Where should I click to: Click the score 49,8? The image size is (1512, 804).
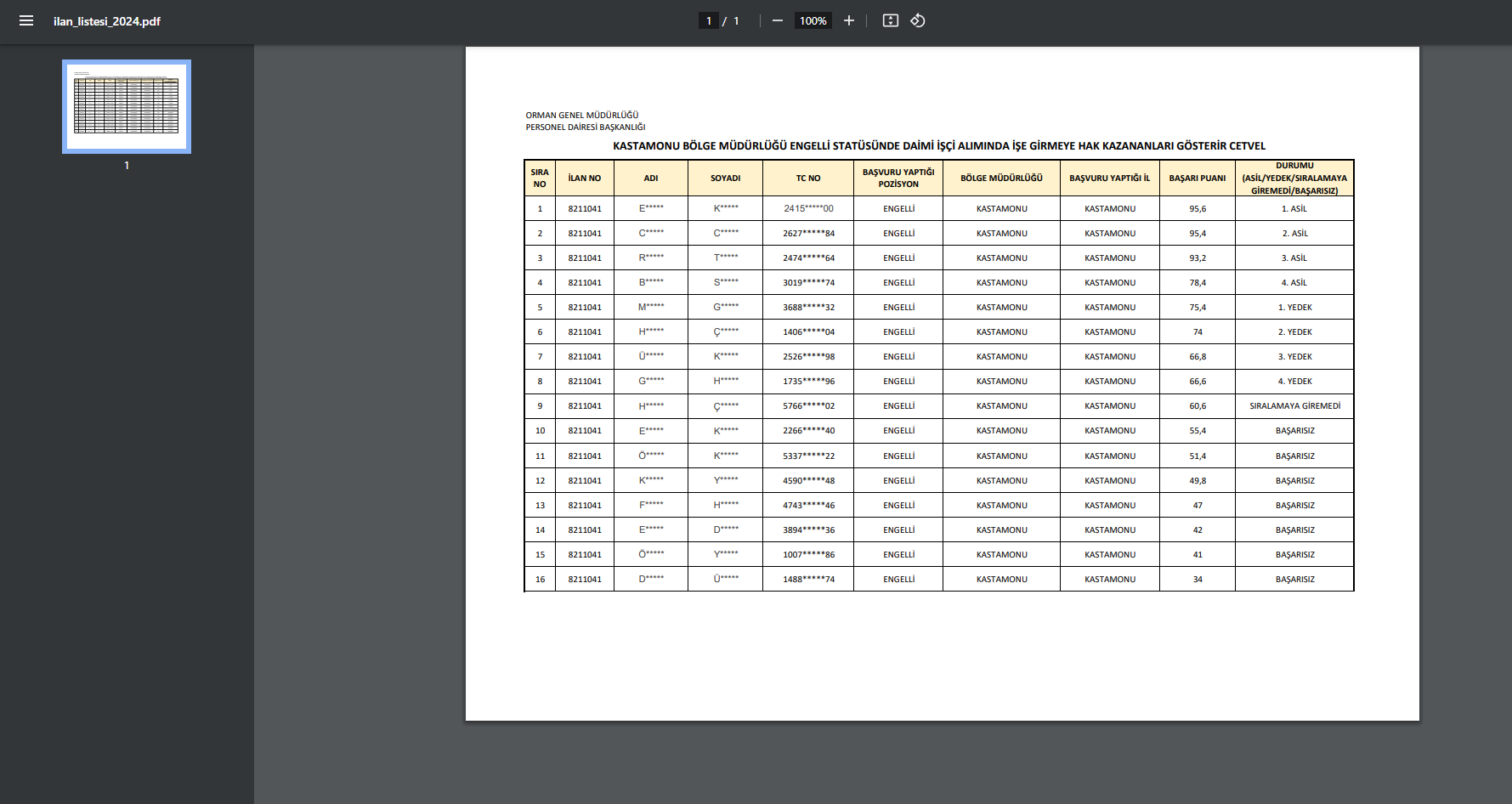(x=1198, y=480)
